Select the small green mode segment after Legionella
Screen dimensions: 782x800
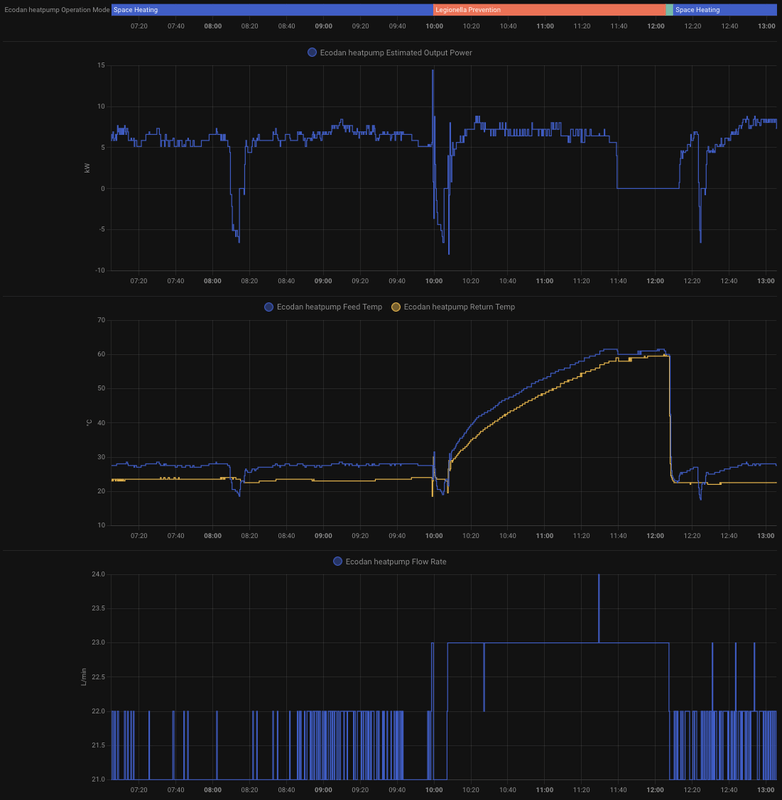[669, 10]
